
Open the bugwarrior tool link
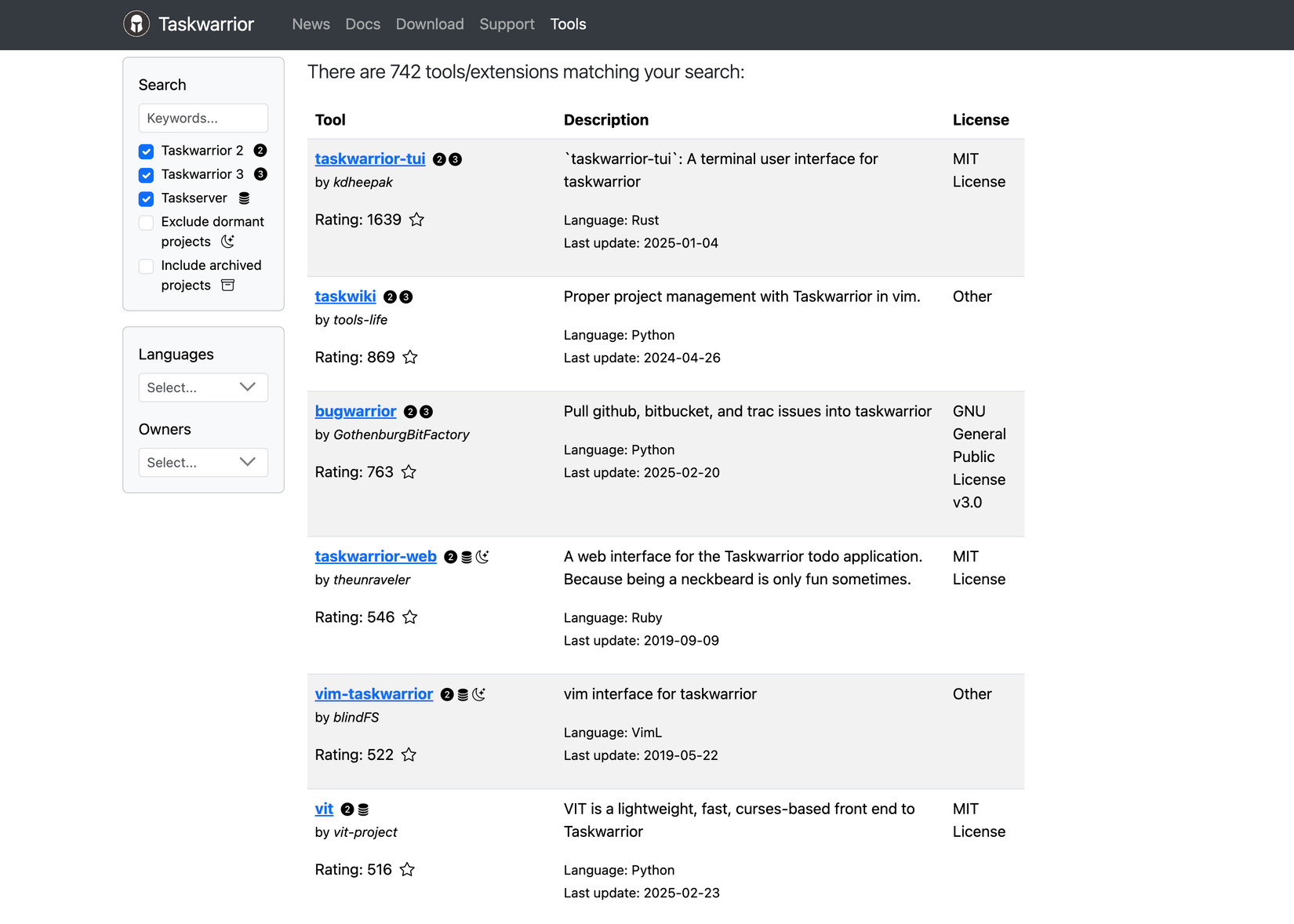(355, 411)
